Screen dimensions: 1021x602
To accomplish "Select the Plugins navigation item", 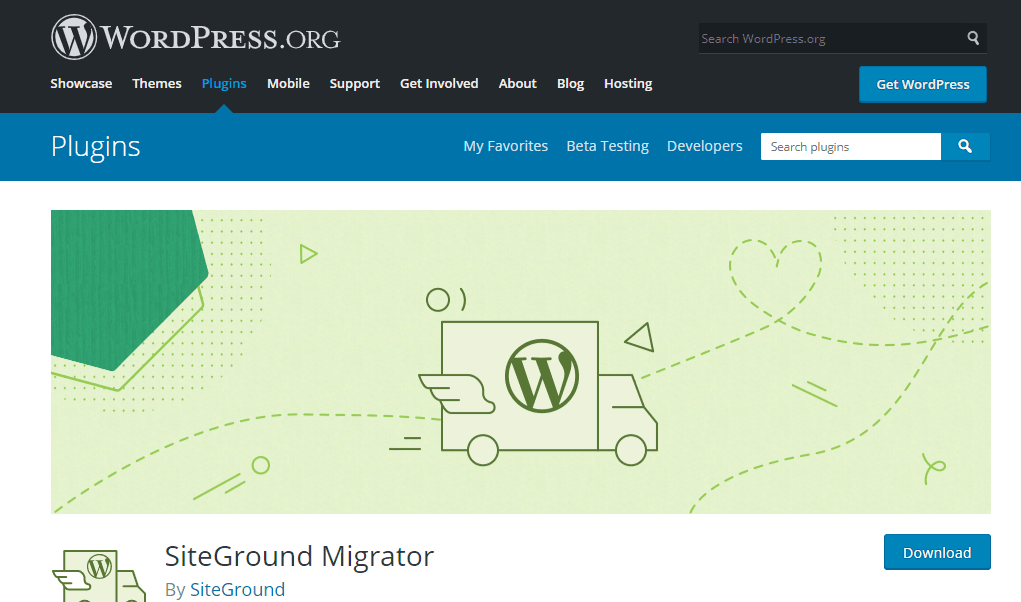I will point(224,83).
